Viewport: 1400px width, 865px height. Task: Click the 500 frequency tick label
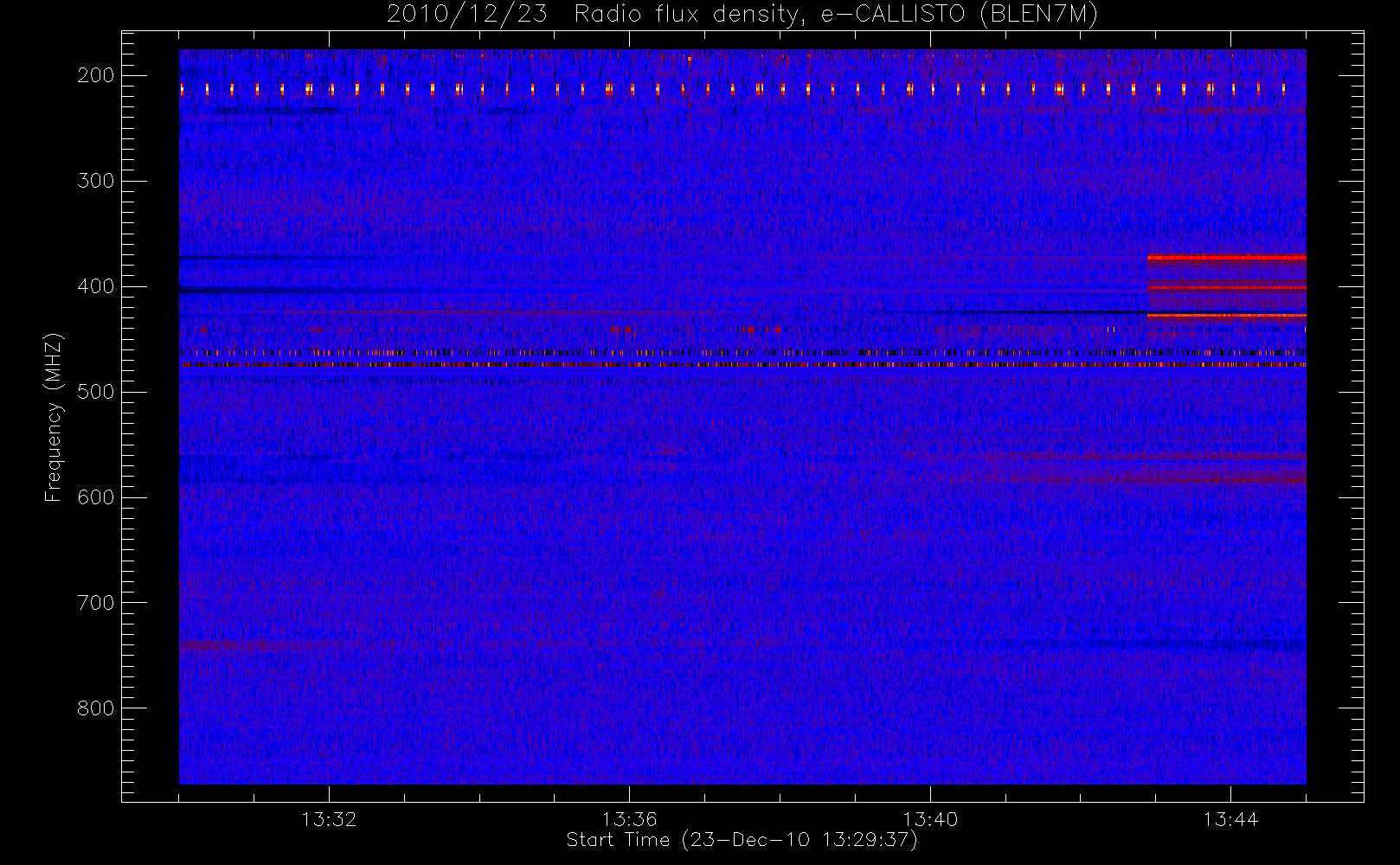(x=95, y=392)
